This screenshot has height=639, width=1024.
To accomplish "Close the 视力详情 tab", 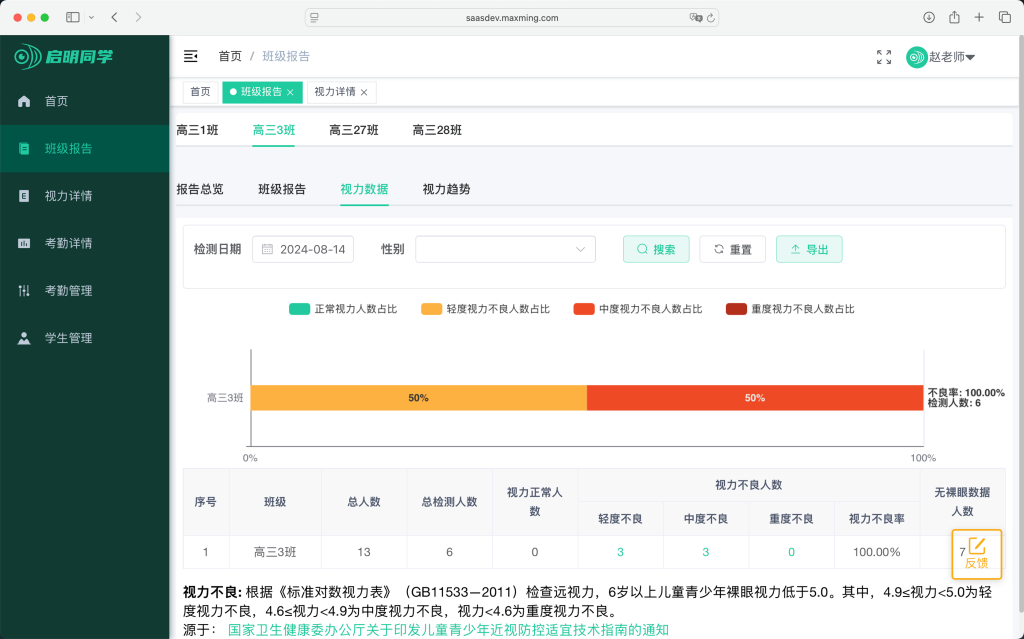I will 364,92.
